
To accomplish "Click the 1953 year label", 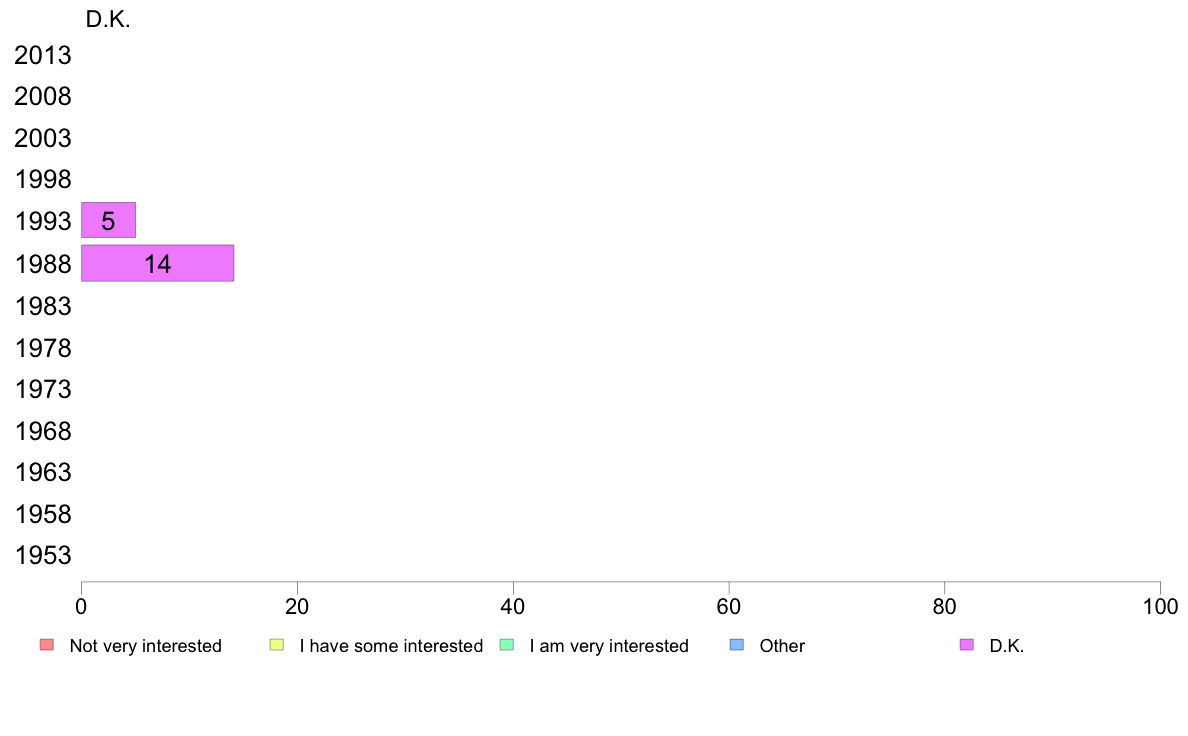I will (x=42, y=556).
